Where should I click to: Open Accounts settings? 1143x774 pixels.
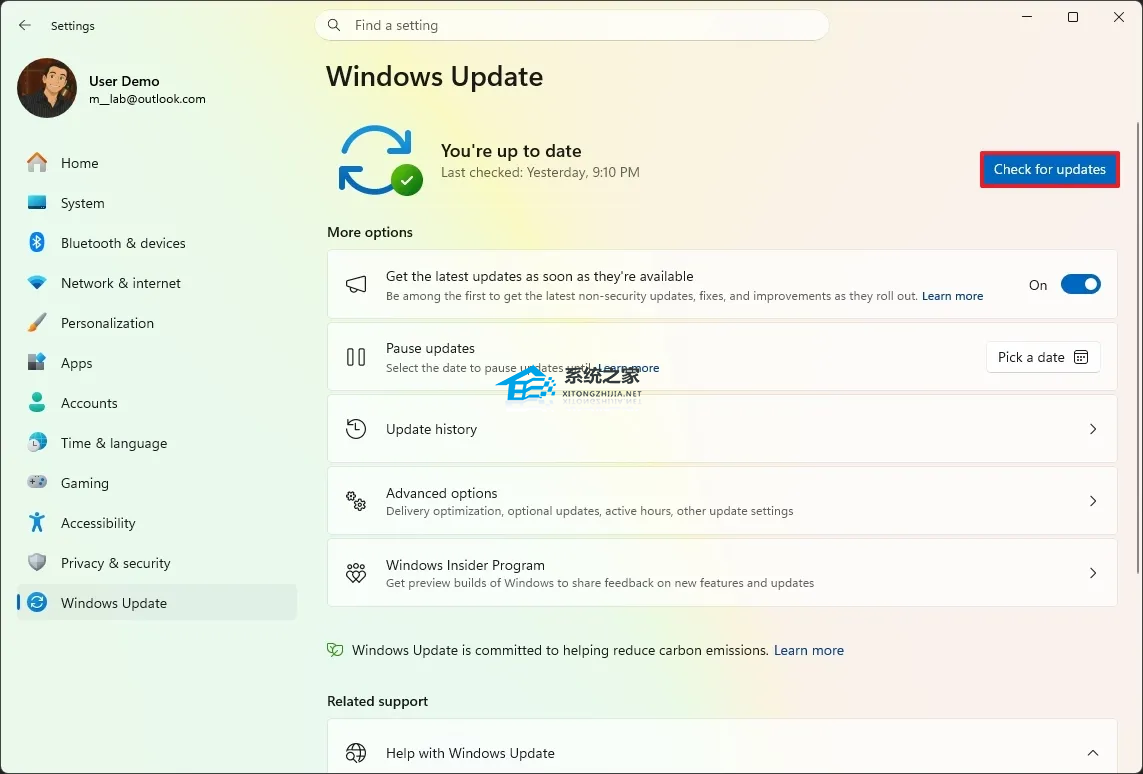coord(156,403)
